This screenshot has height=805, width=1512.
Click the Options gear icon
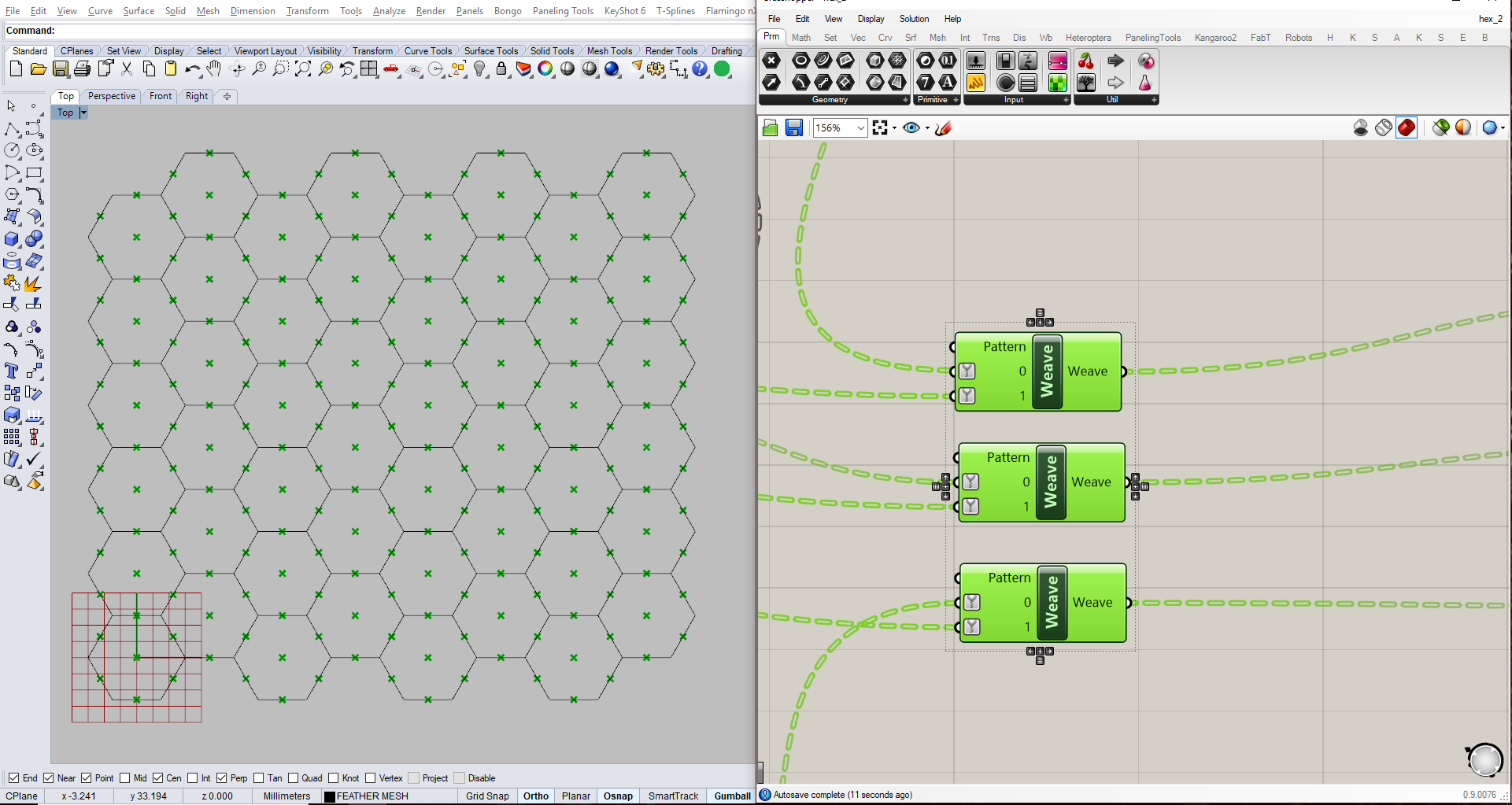tap(656, 69)
